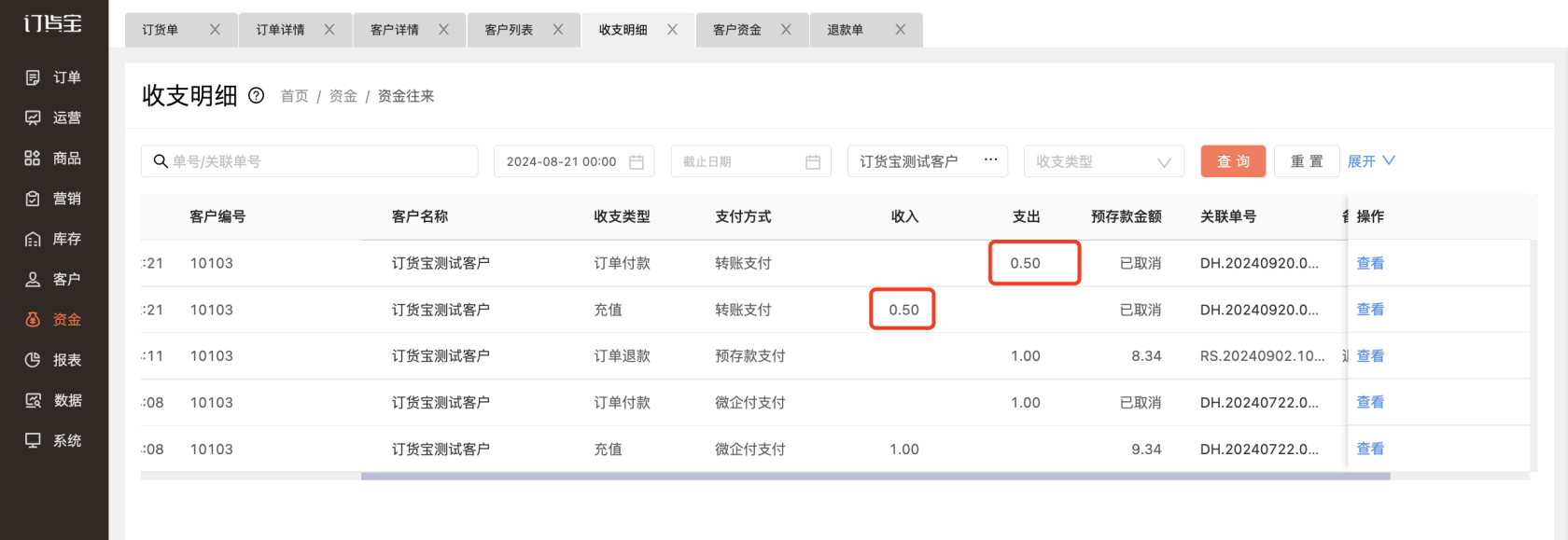Click the horizontal table scrollbar
Viewport: 1568px width, 540px height.
(875, 477)
